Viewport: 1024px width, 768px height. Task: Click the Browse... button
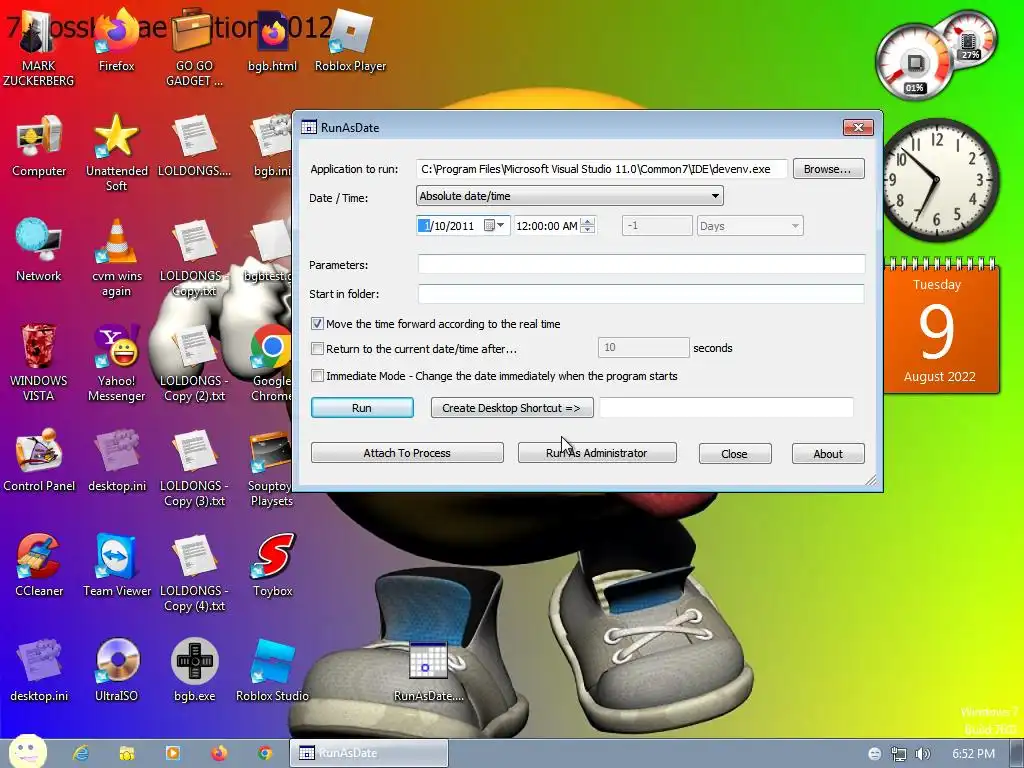829,168
